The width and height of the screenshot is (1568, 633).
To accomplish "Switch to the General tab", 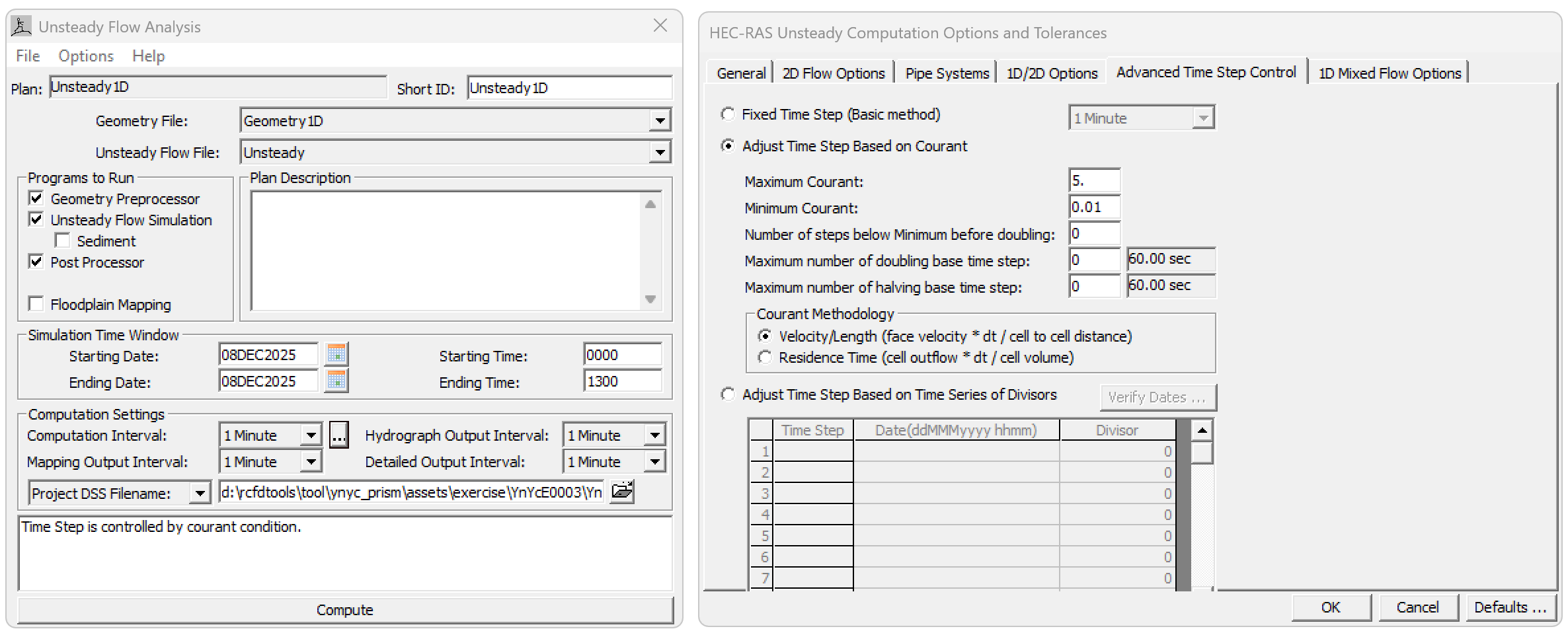I will (x=740, y=73).
